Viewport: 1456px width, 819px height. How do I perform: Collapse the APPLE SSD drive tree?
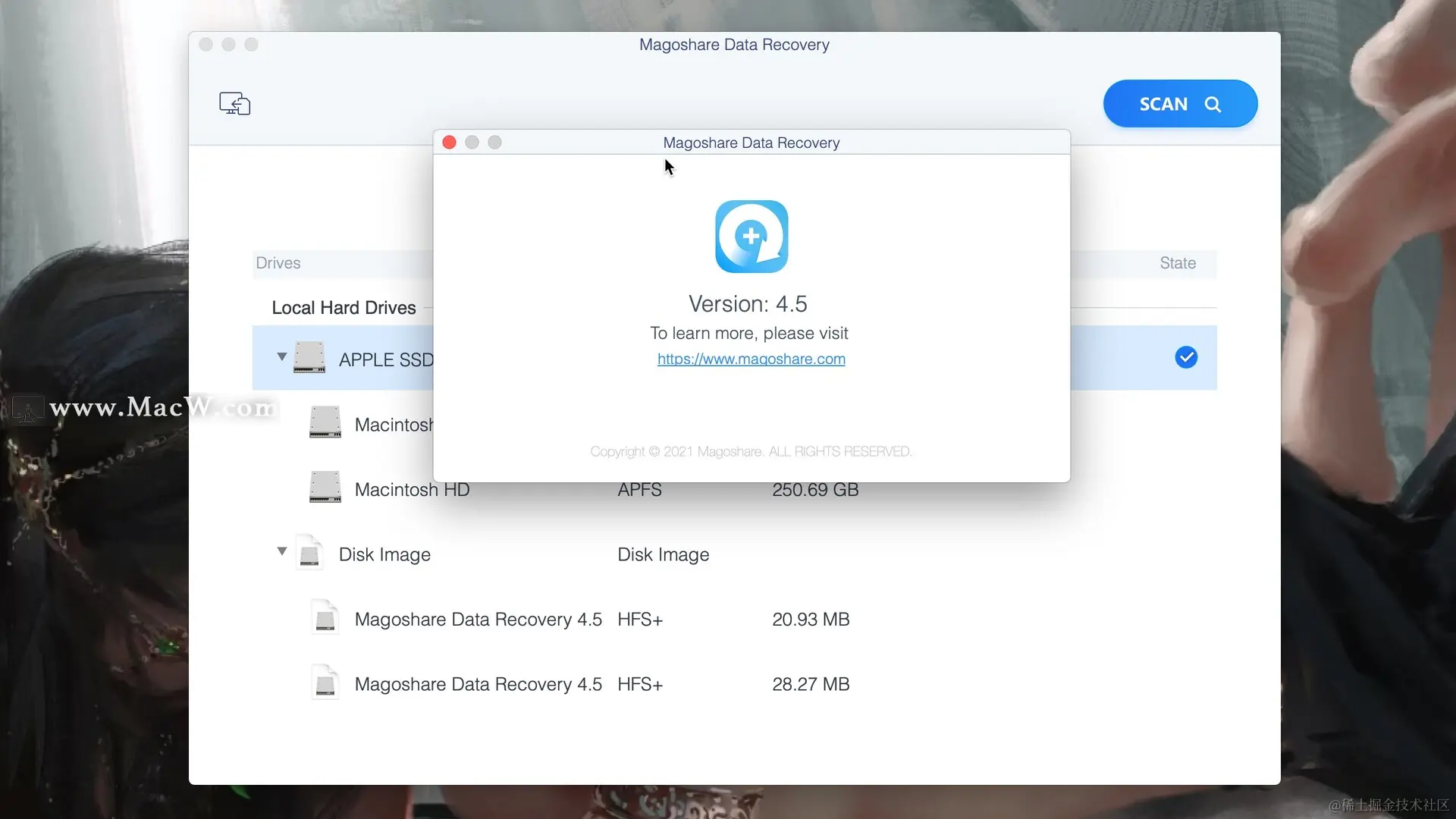(x=281, y=356)
